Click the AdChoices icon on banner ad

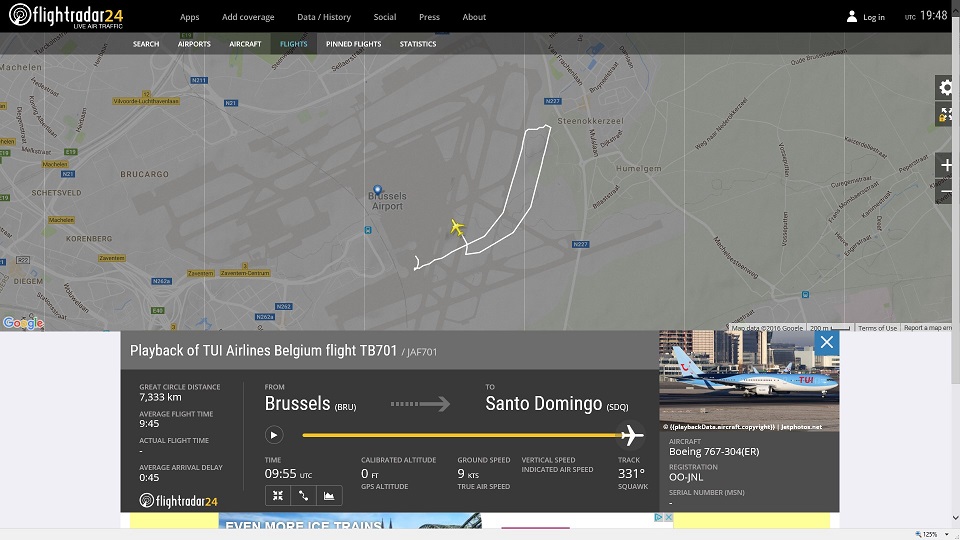pyautogui.click(x=658, y=517)
